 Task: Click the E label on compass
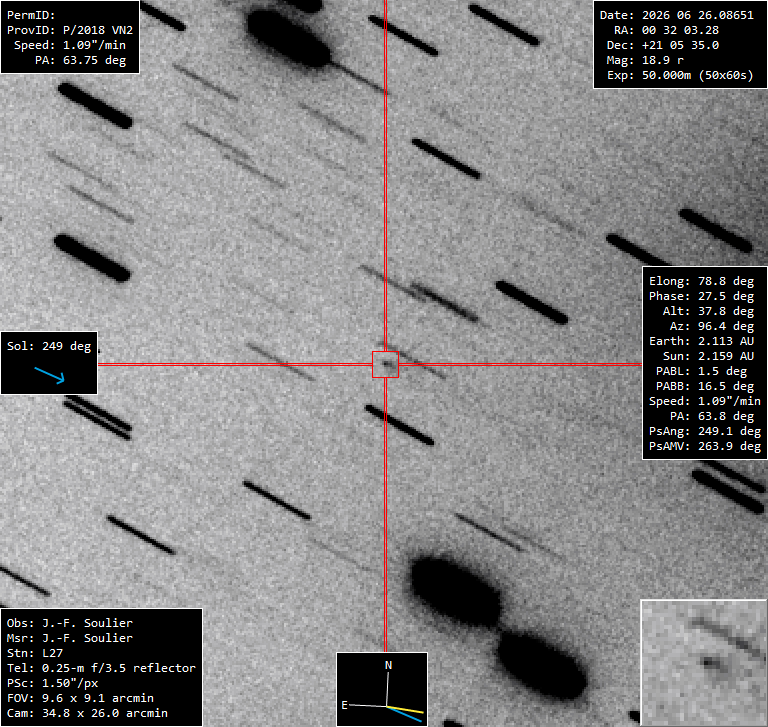pyautogui.click(x=344, y=705)
